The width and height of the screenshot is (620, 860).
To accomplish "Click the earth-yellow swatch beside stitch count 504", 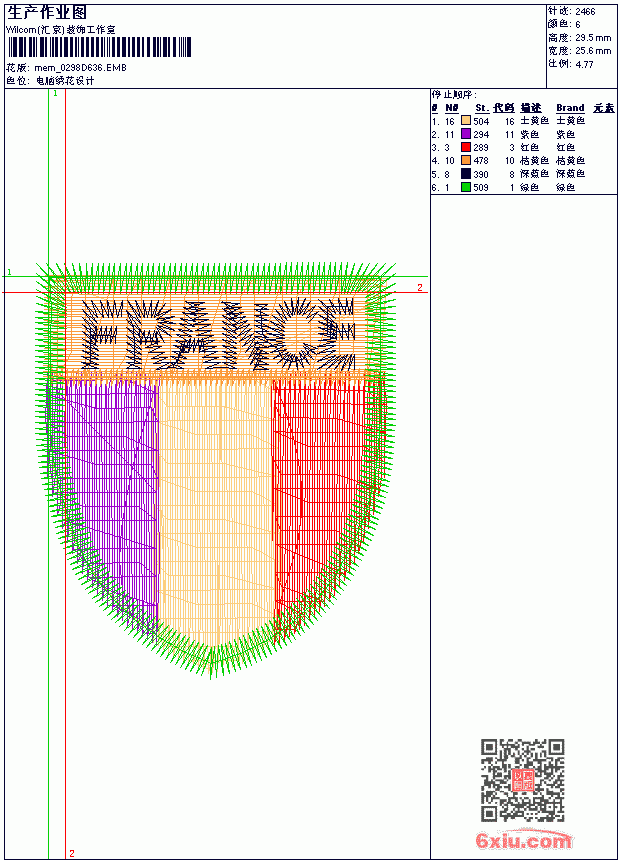I will [466, 121].
